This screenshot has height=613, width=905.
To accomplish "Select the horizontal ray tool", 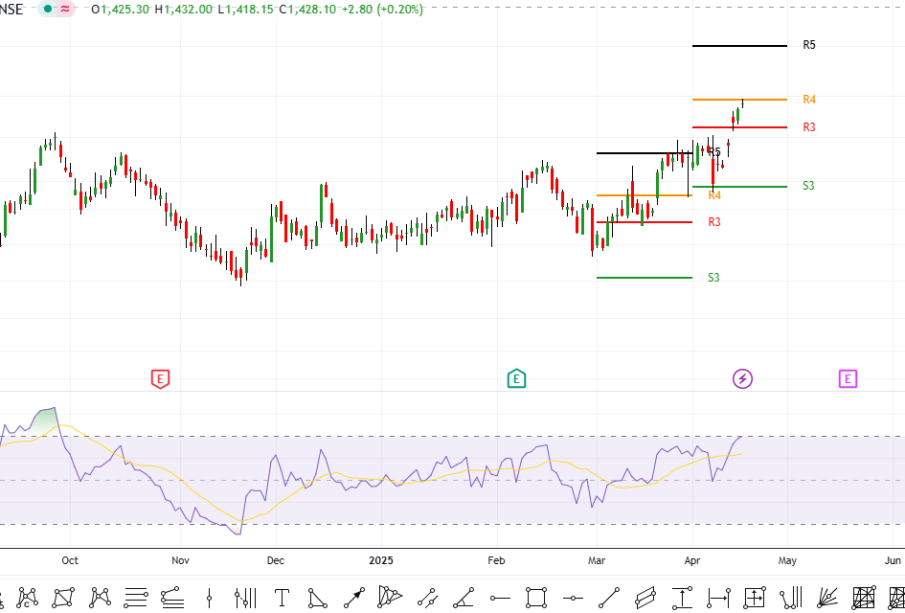I will click(x=500, y=598).
